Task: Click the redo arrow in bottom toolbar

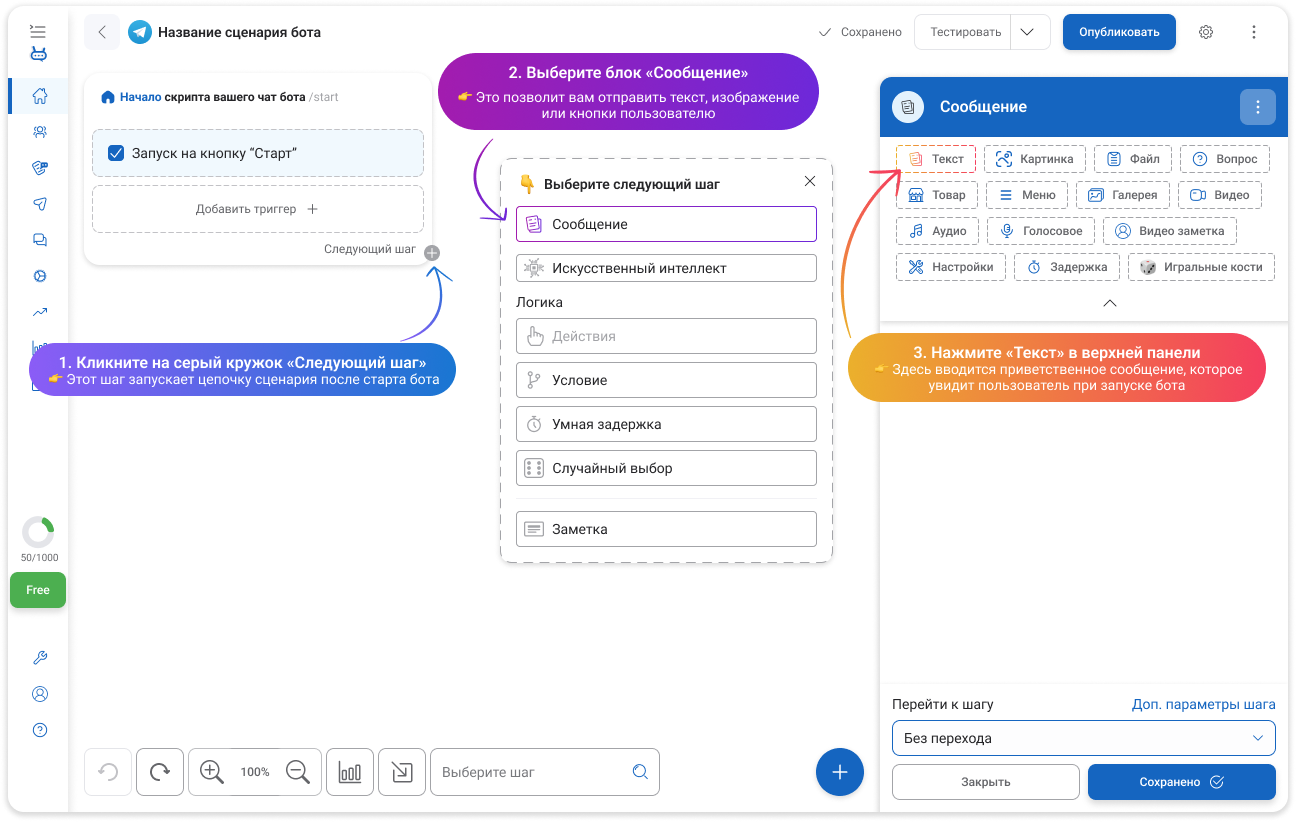Action: pos(160,772)
